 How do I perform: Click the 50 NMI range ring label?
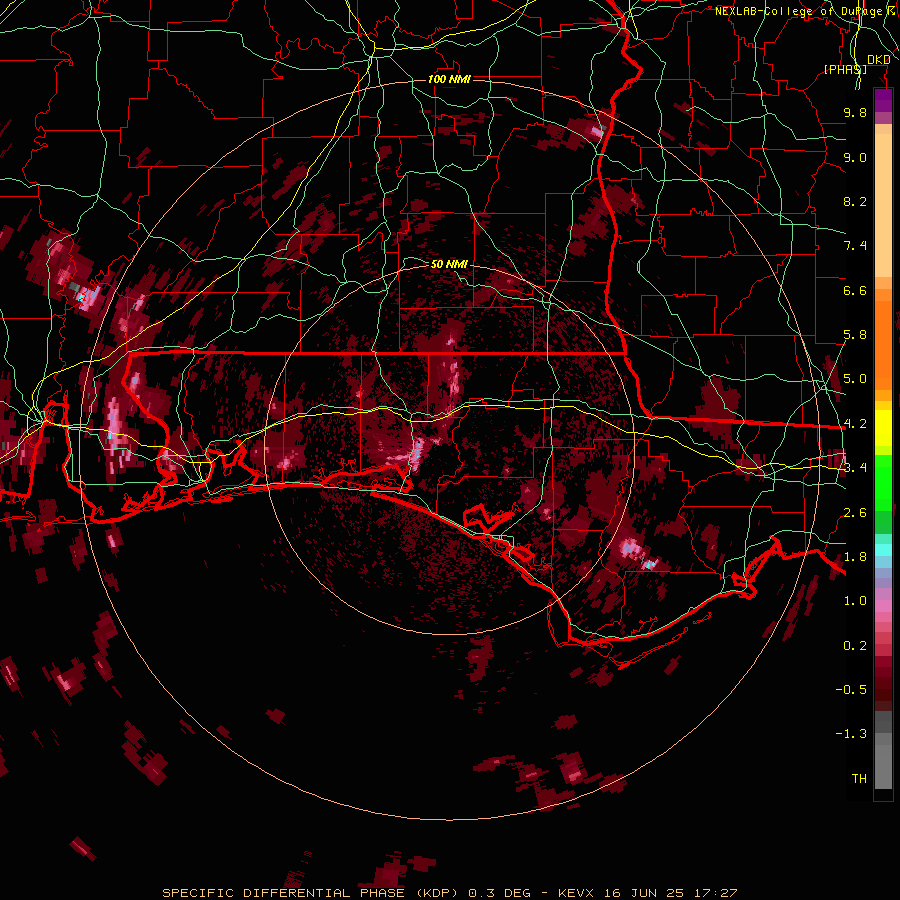point(449,264)
